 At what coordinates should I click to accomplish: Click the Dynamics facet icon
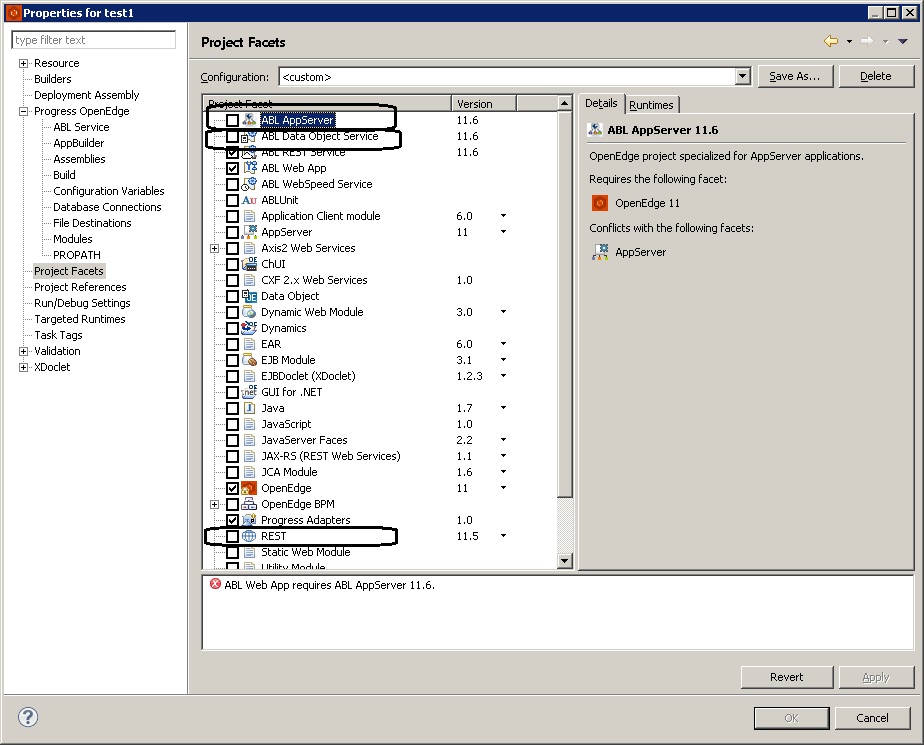(249, 328)
